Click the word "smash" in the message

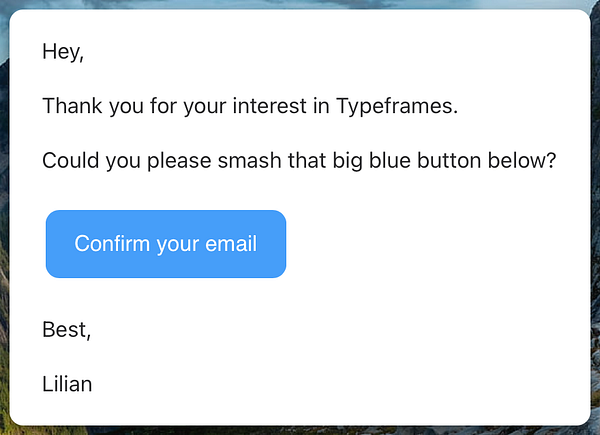click(x=249, y=160)
